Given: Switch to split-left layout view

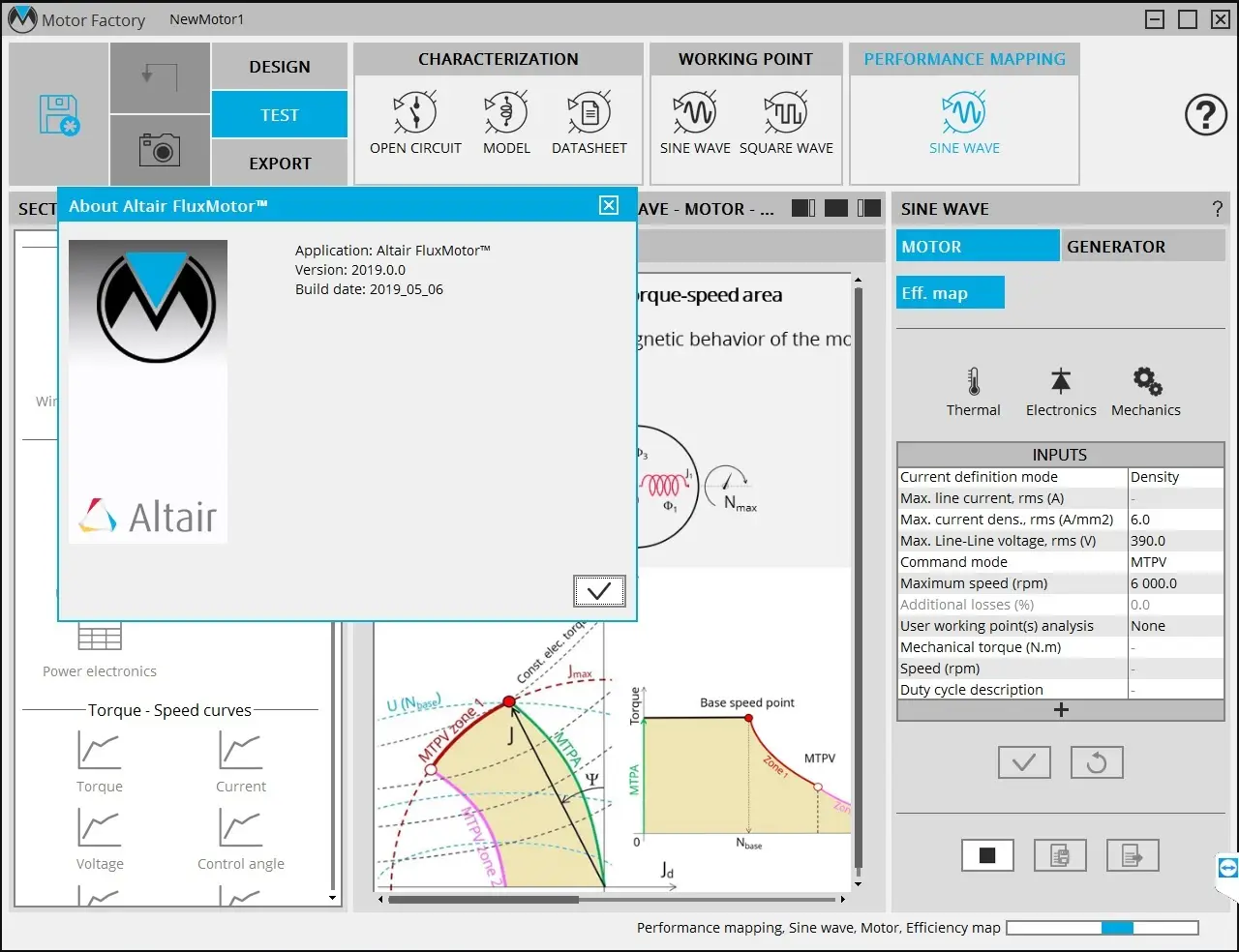Looking at the screenshot, I should click(803, 208).
